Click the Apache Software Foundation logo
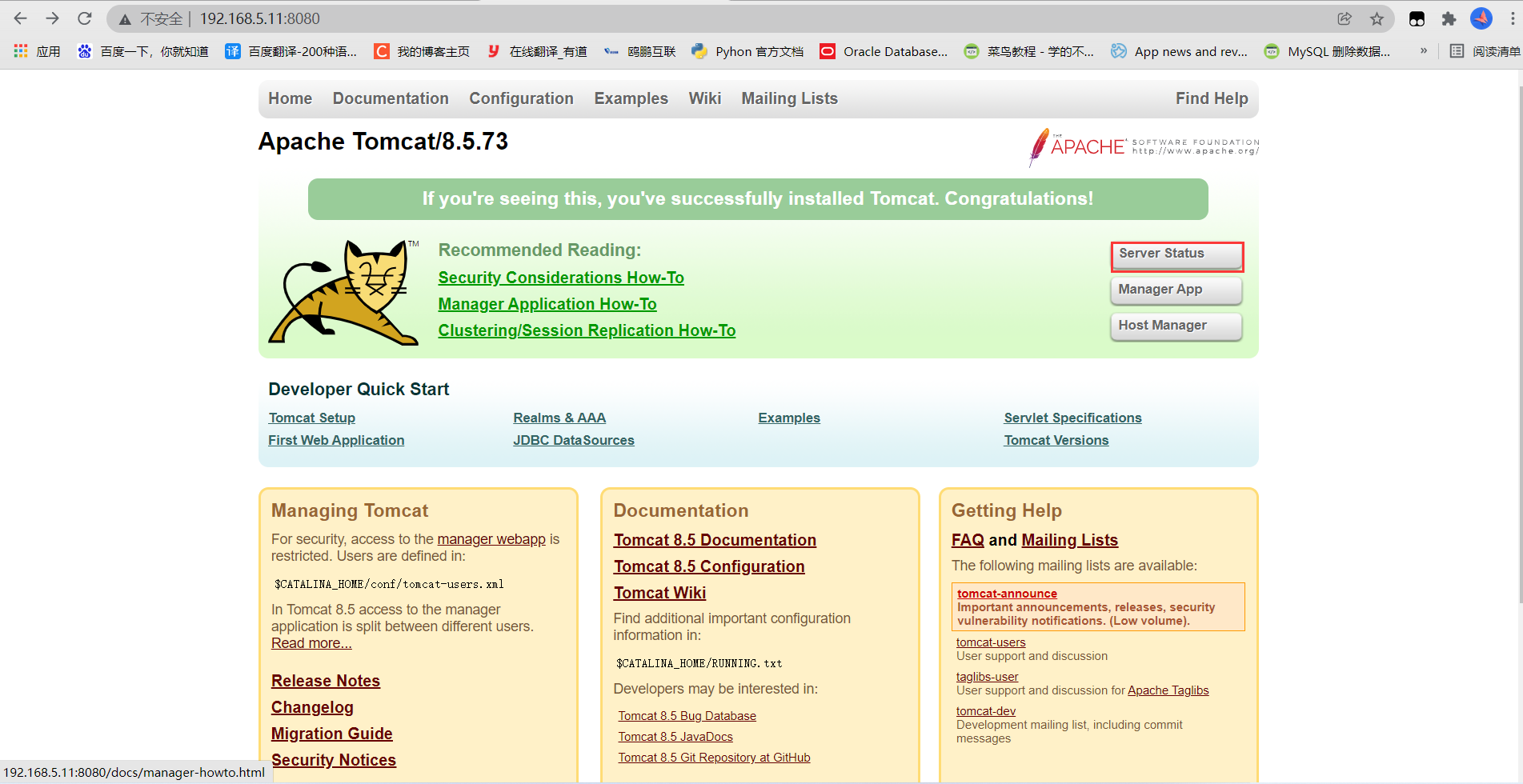This screenshot has height=784, width=1523. (x=1144, y=147)
